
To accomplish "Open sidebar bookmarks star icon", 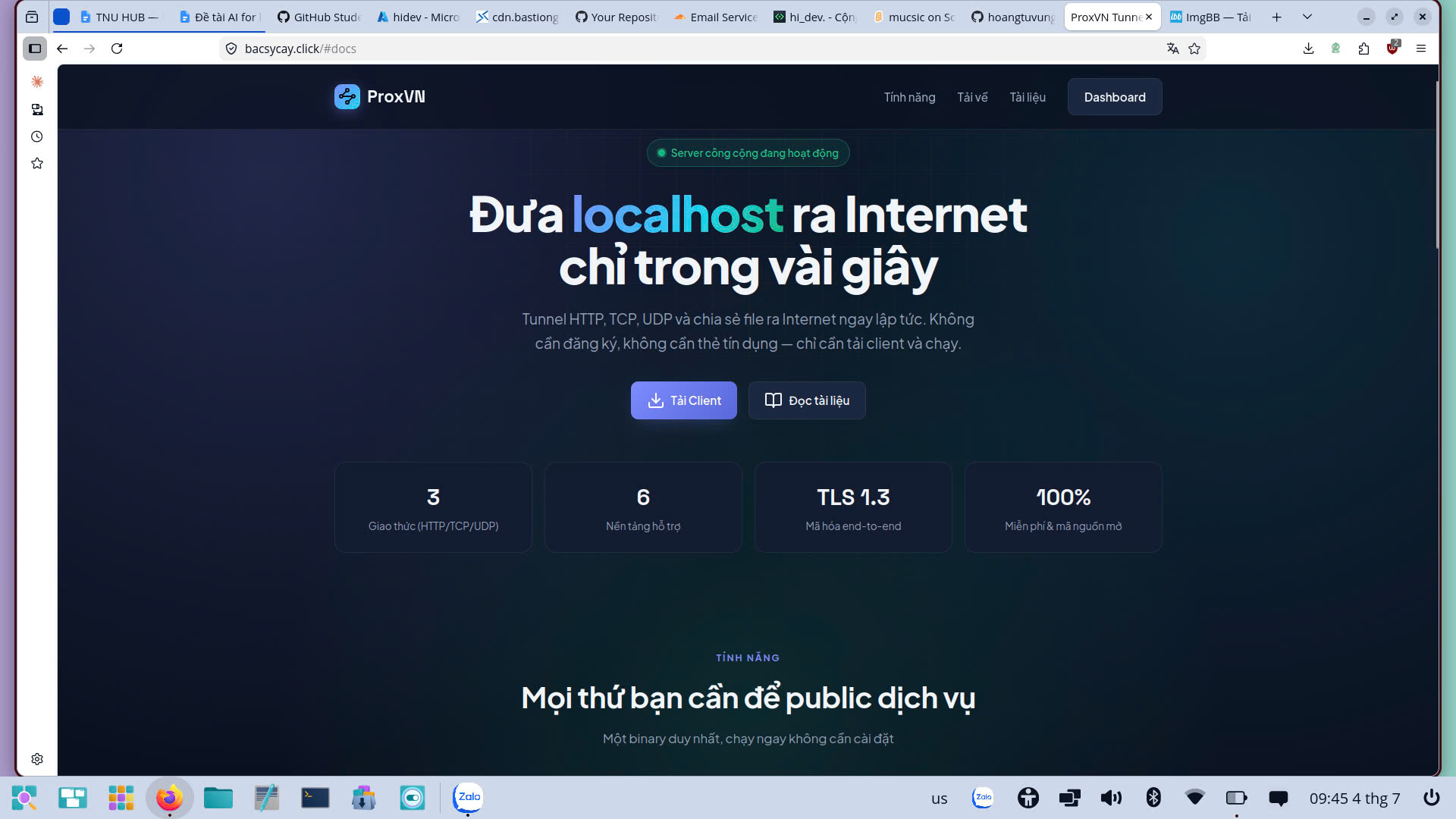I will (36, 163).
